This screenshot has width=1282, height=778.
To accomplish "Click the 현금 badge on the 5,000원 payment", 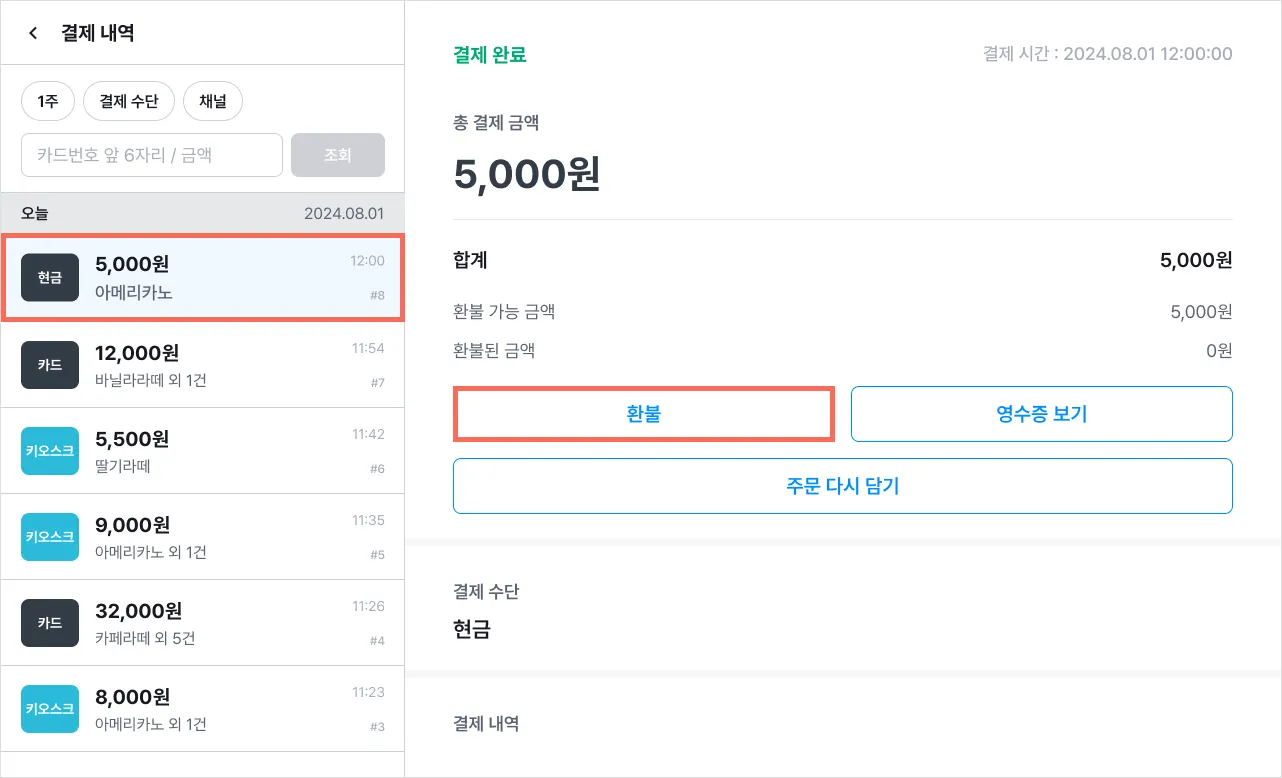I will pyautogui.click(x=50, y=278).
